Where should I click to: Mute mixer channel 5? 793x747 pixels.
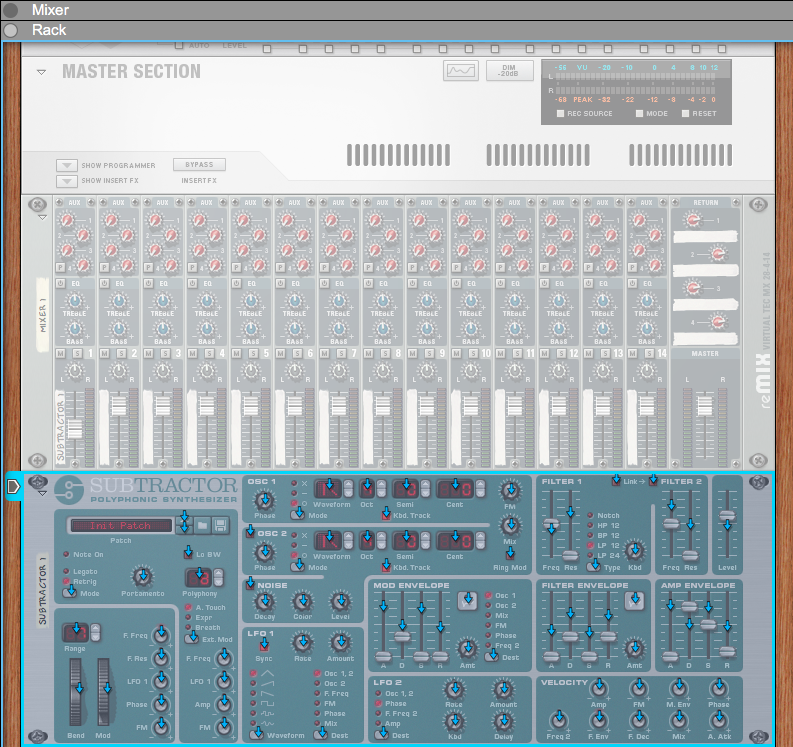coord(237,353)
